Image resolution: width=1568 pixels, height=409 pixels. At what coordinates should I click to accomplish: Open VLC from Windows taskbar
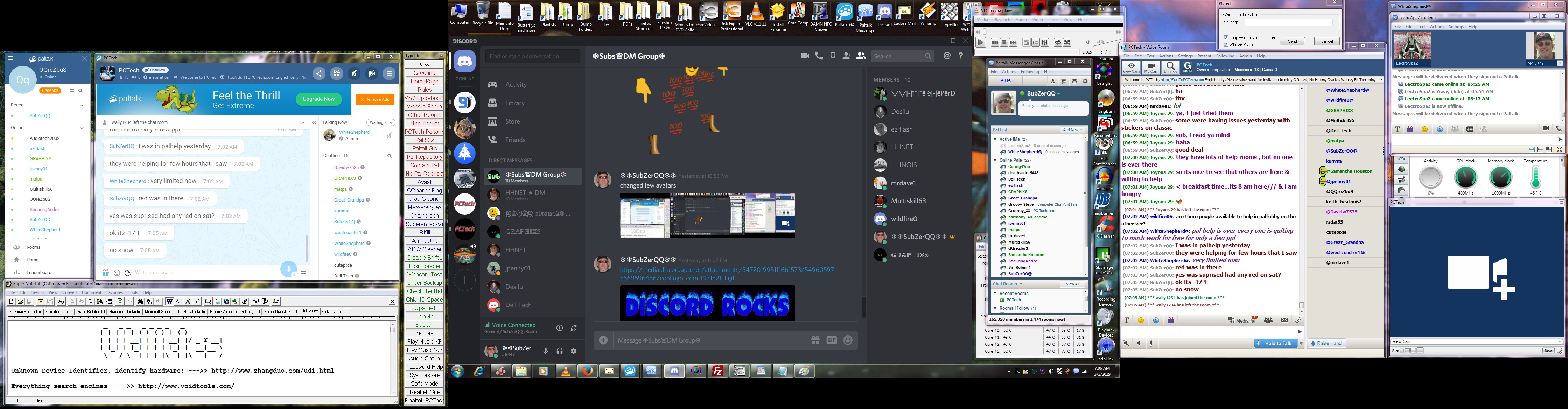click(566, 371)
